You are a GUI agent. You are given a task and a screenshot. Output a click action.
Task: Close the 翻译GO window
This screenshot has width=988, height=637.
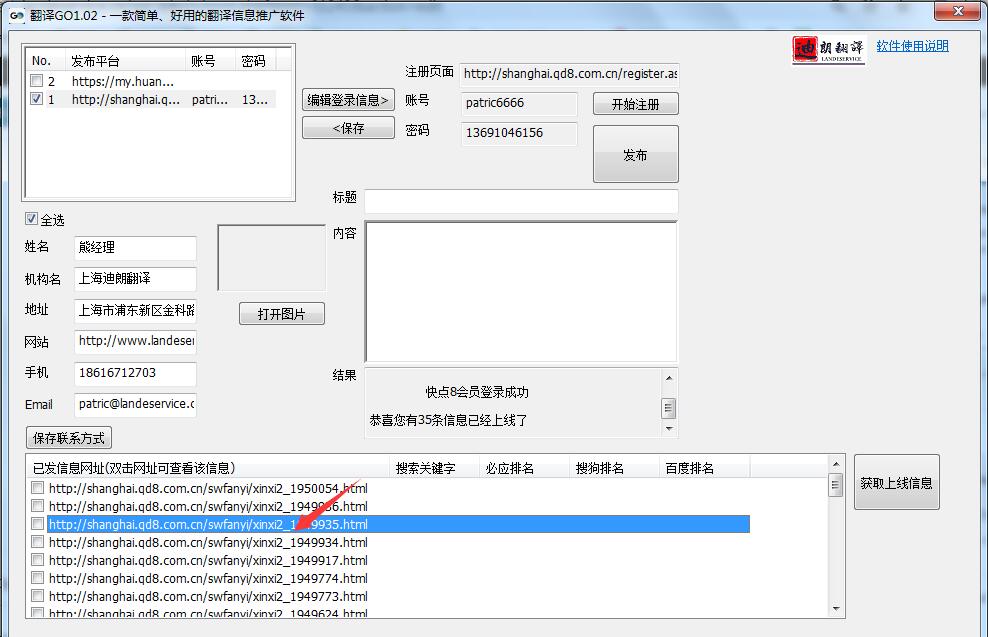tap(958, 11)
